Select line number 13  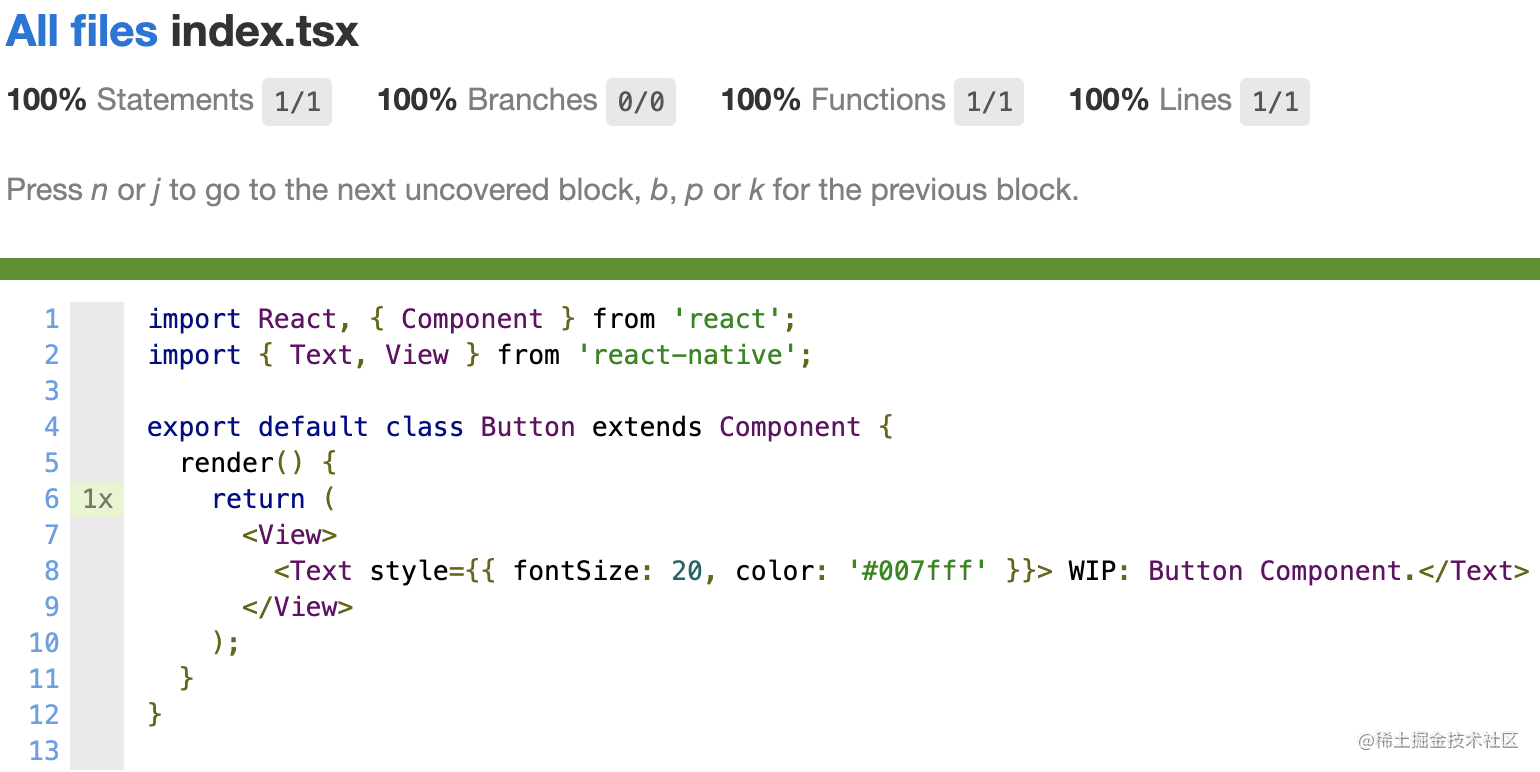point(45,751)
